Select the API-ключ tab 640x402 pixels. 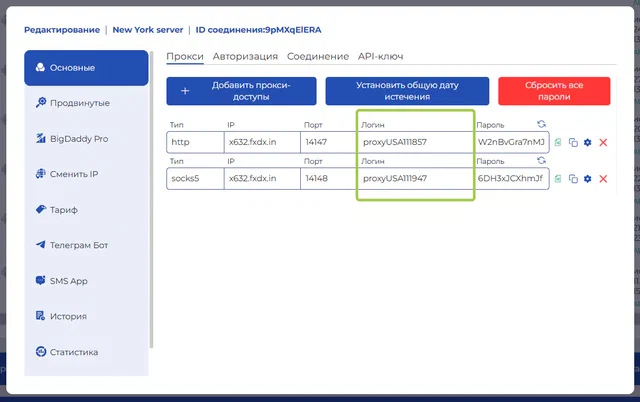(x=380, y=56)
